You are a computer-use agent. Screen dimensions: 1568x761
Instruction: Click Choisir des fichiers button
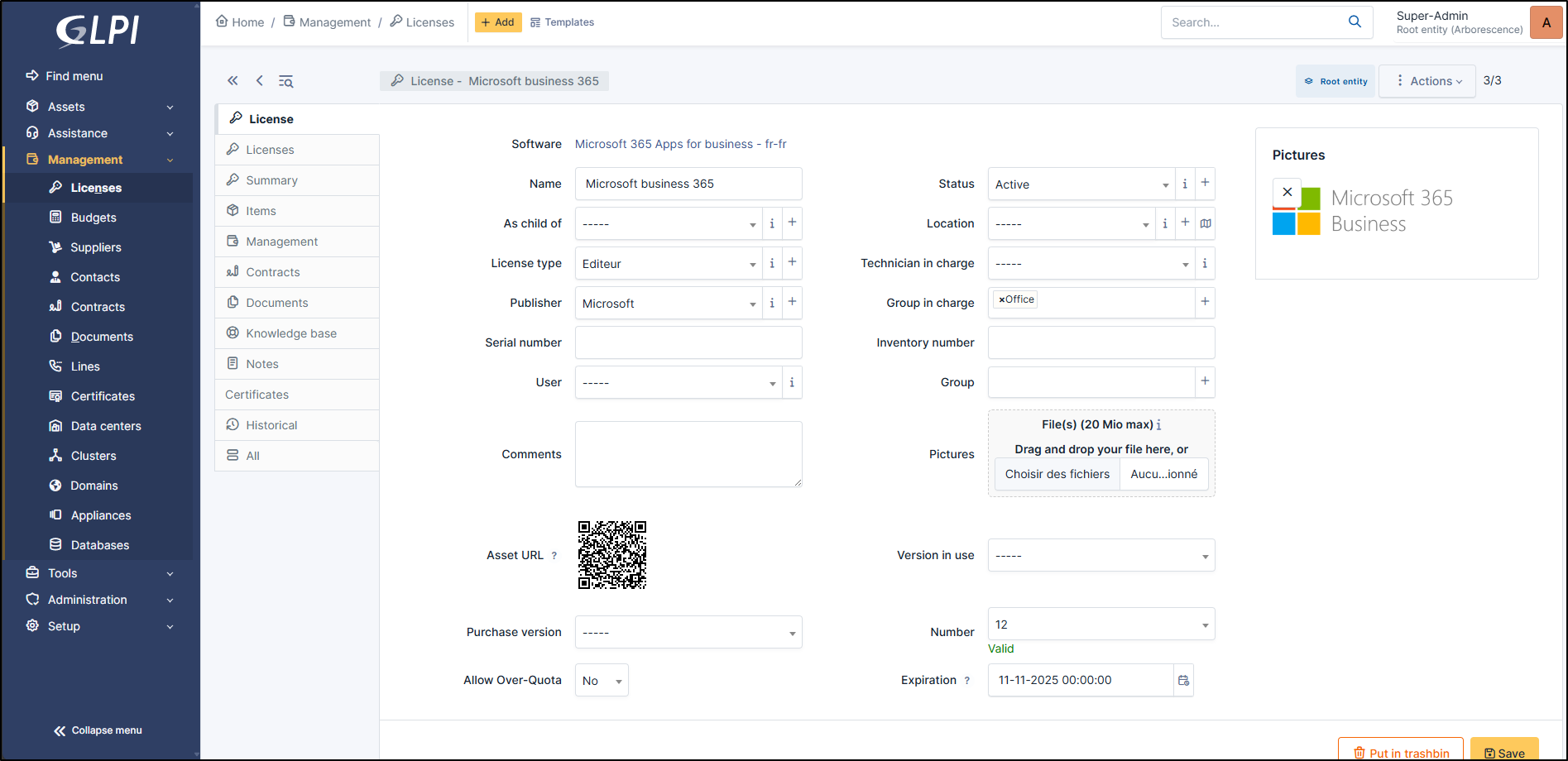(x=1057, y=474)
